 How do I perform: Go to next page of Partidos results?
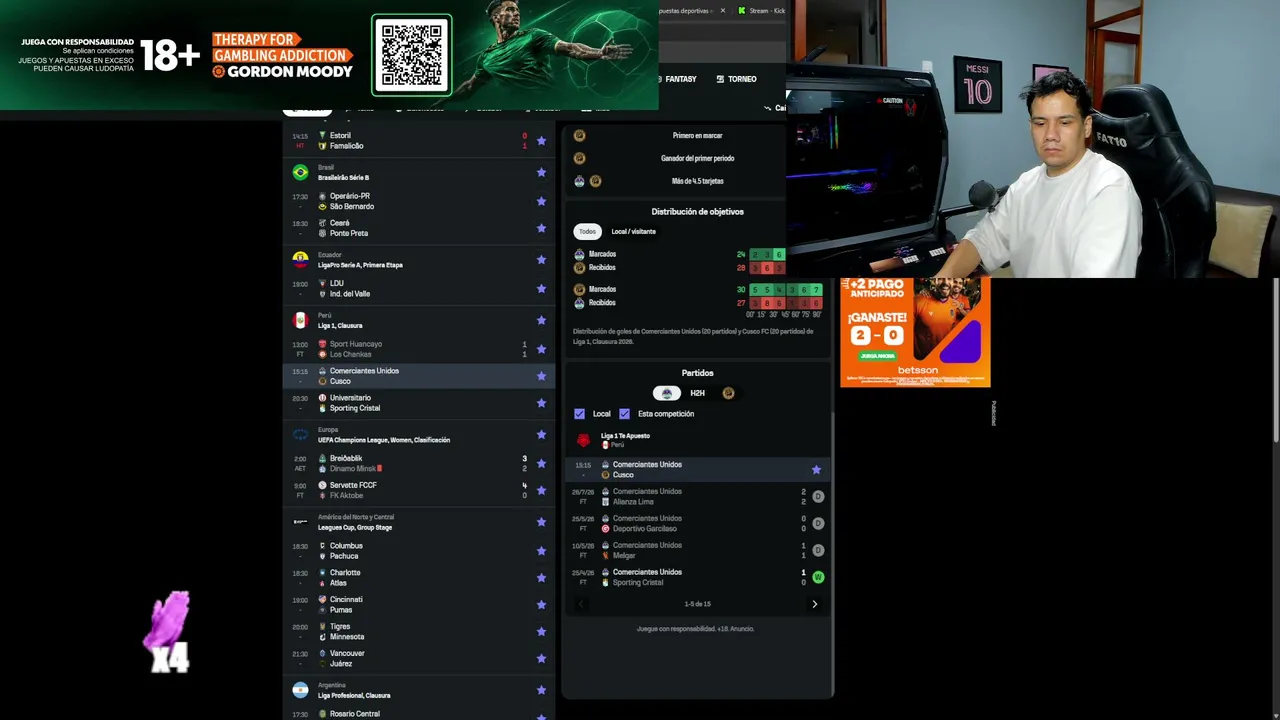[x=814, y=604]
